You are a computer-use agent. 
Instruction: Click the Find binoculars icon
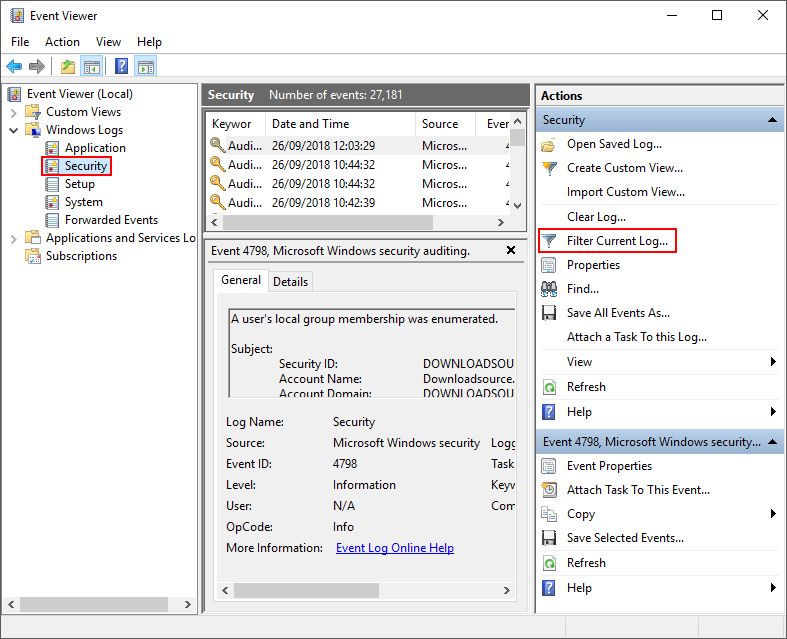tap(549, 289)
